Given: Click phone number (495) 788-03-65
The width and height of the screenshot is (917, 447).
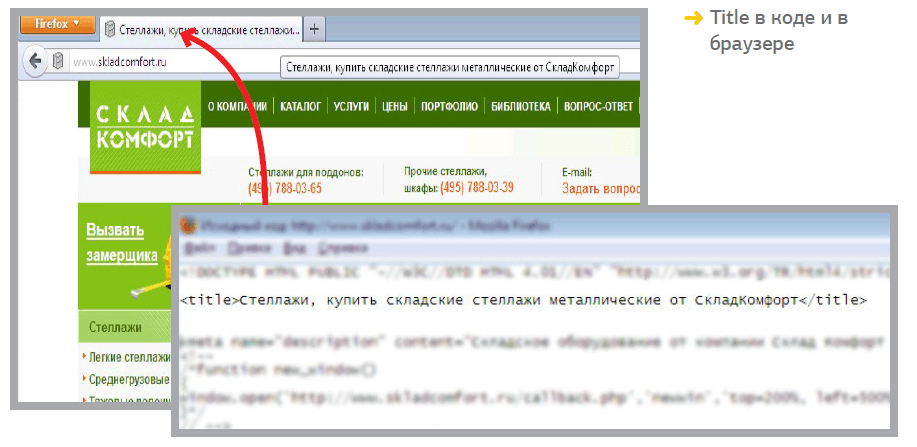Looking at the screenshot, I should 285,188.
